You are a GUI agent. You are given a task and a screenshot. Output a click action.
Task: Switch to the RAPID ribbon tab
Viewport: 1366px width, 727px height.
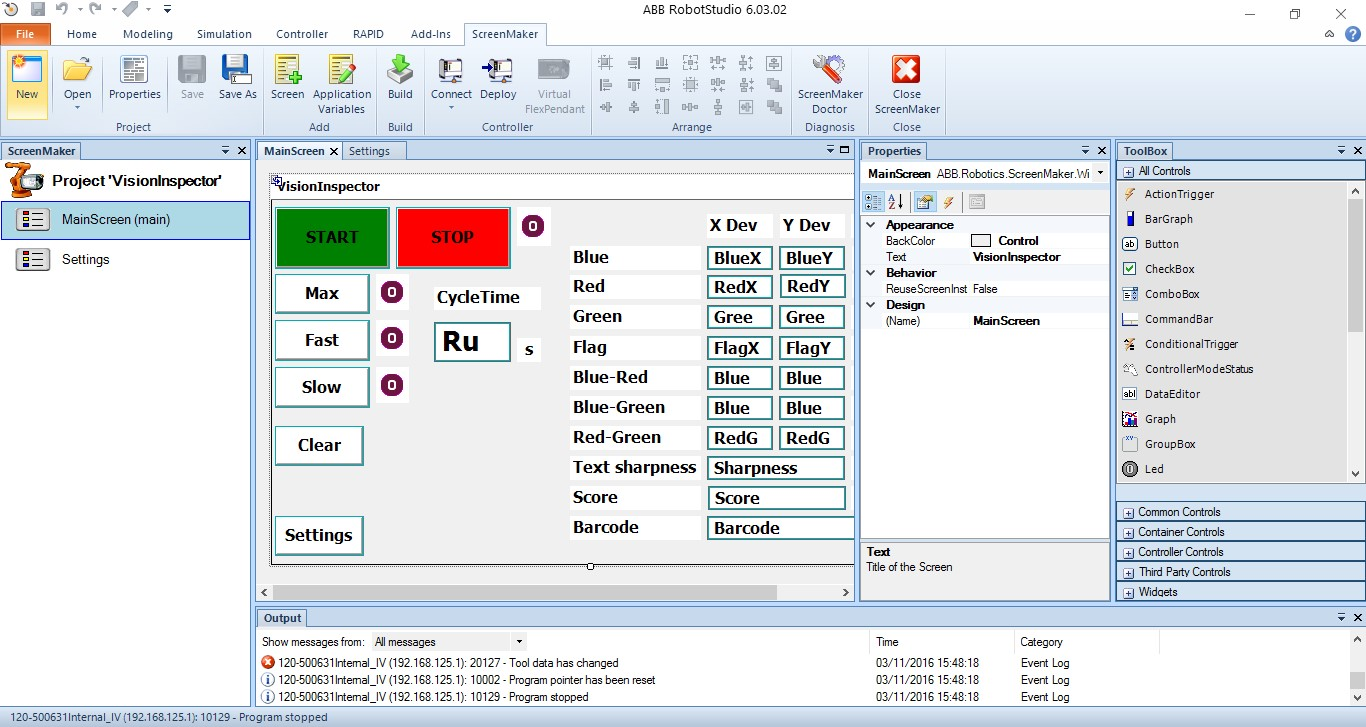(x=368, y=34)
